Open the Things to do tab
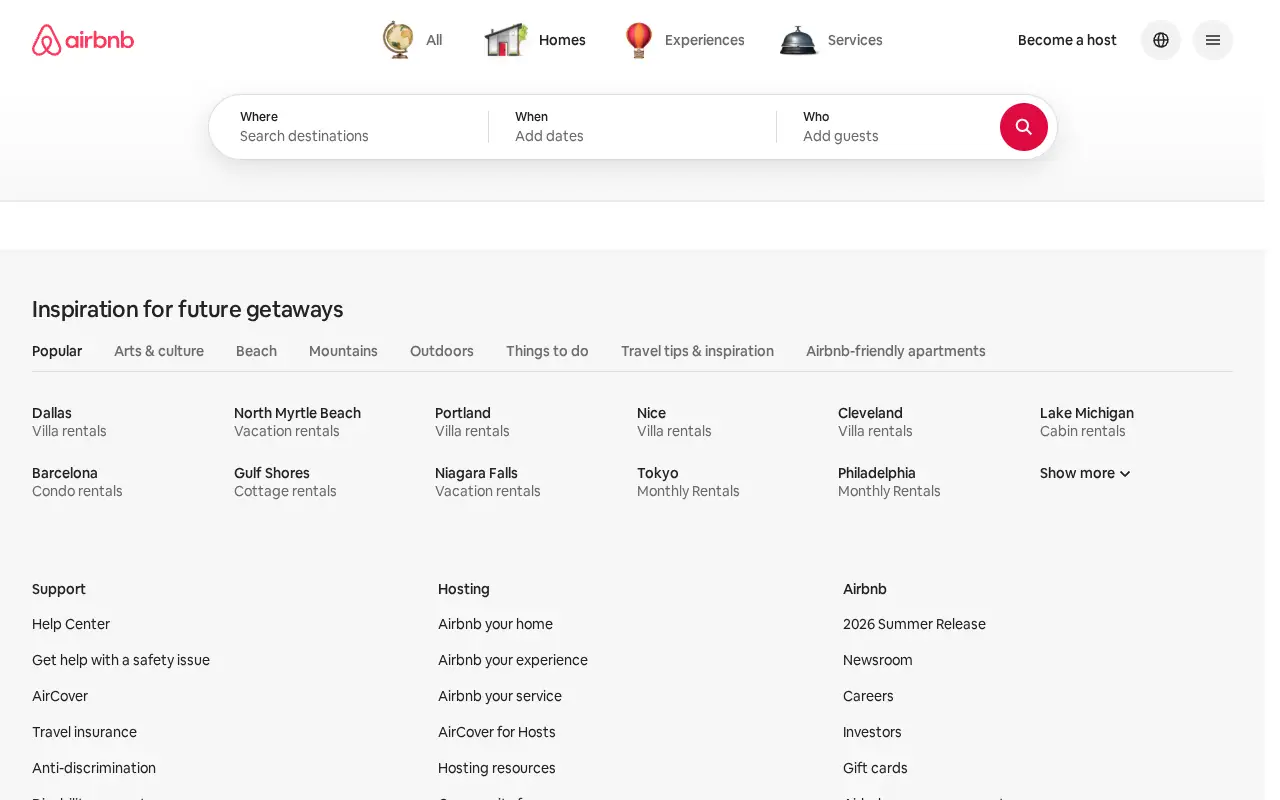The width and height of the screenshot is (1280, 800). pyautogui.click(x=547, y=351)
